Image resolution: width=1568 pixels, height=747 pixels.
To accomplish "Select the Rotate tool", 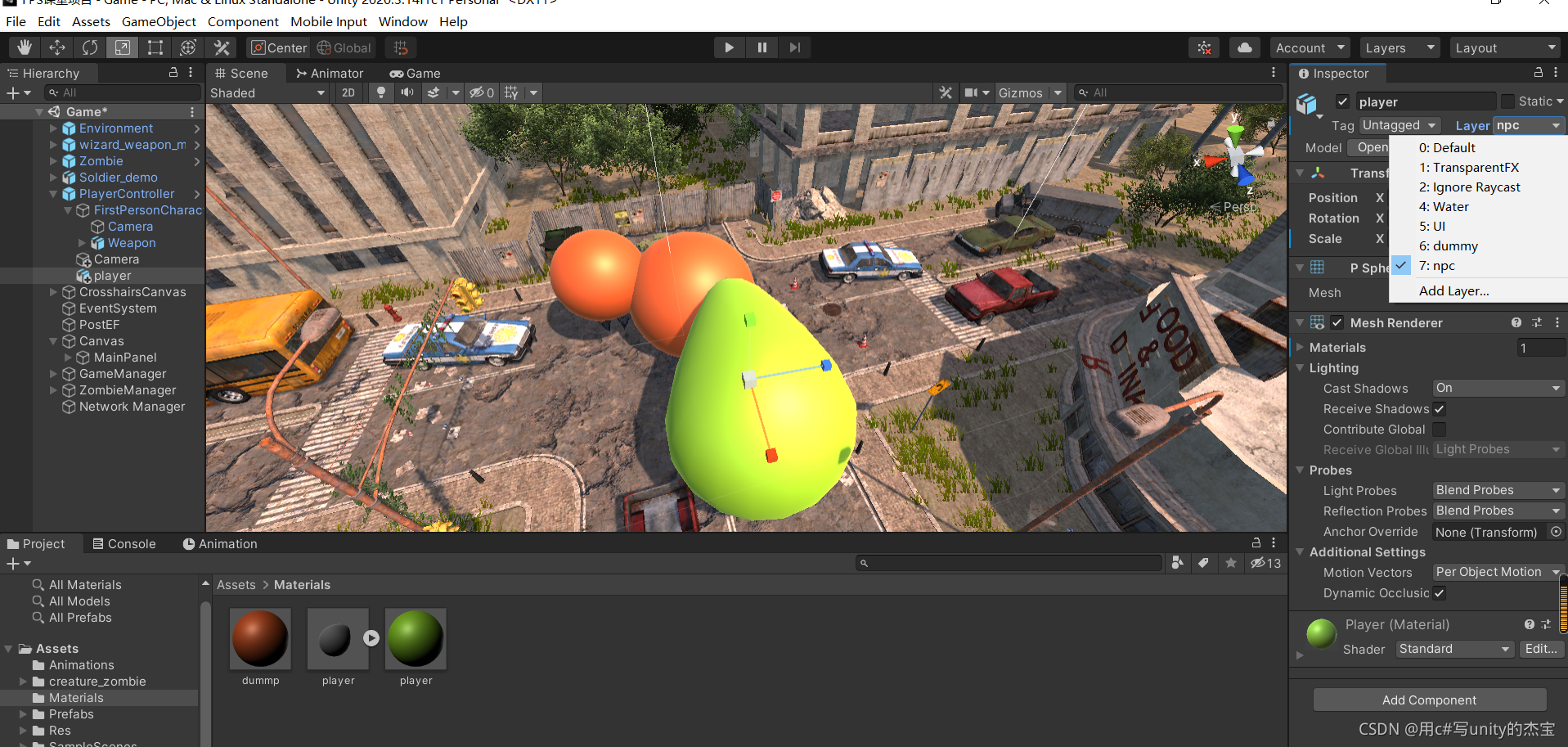I will tap(90, 47).
